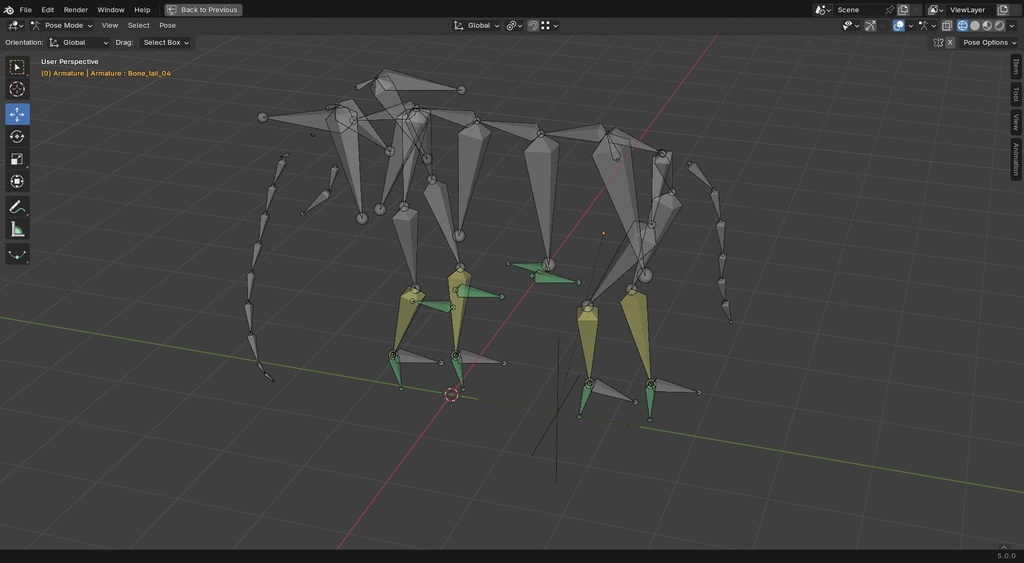This screenshot has height=563, width=1024.
Task: Open the scene browse icon
Action: click(822, 10)
